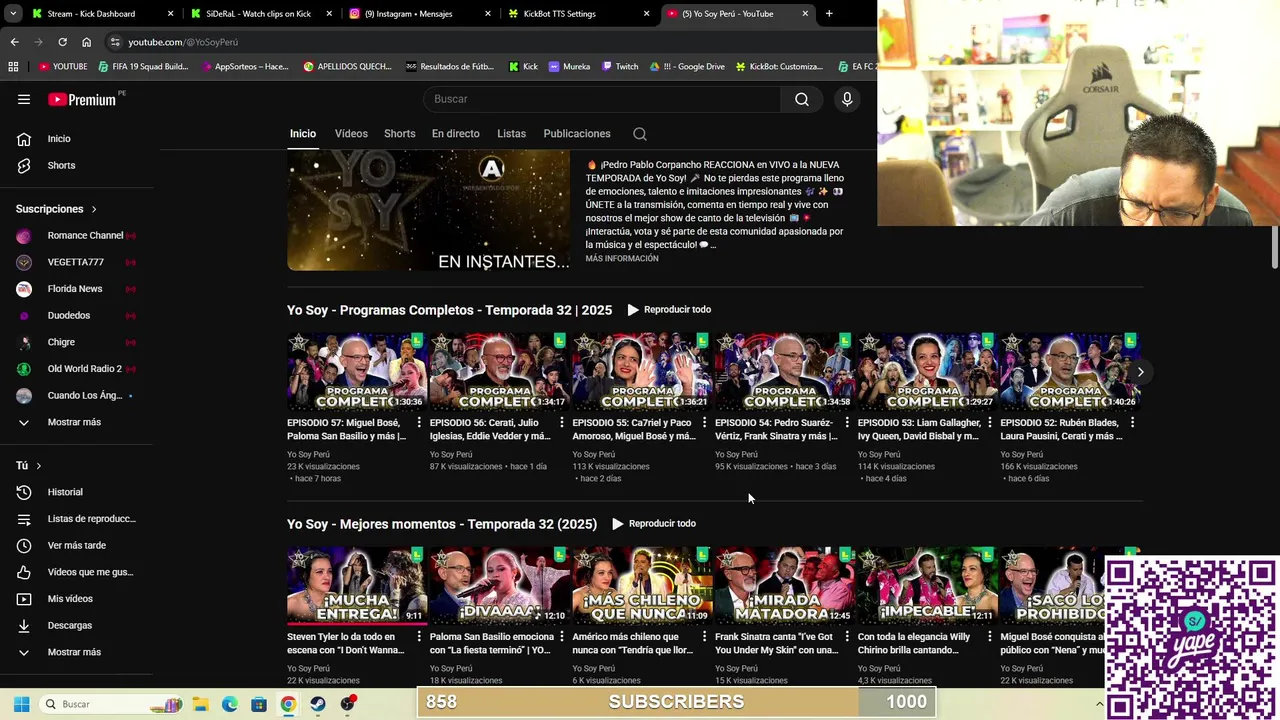Open a new browser tab
Image resolution: width=1280 pixels, height=720 pixels.
click(x=829, y=14)
